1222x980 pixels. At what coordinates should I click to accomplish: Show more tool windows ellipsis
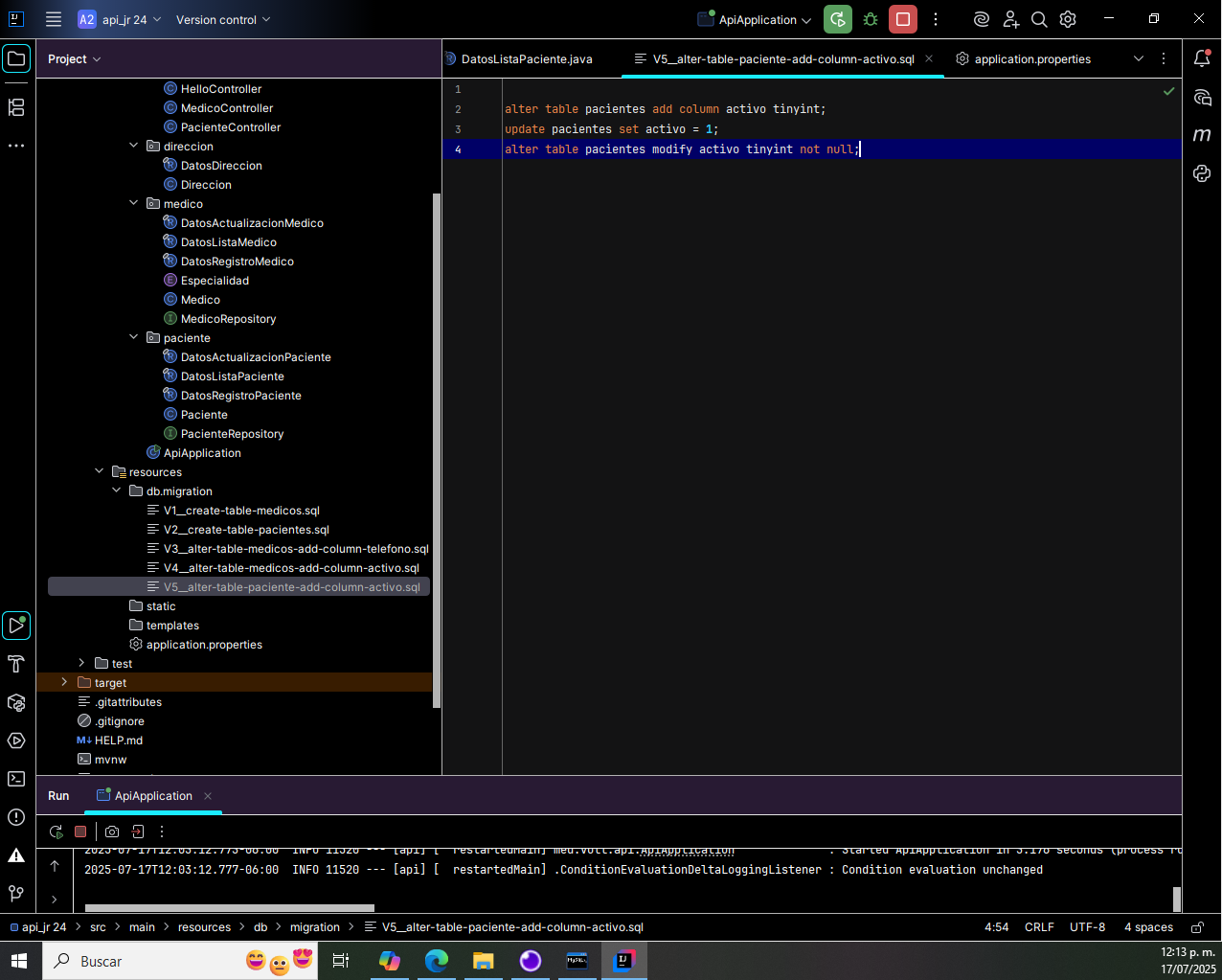pyautogui.click(x=16, y=146)
